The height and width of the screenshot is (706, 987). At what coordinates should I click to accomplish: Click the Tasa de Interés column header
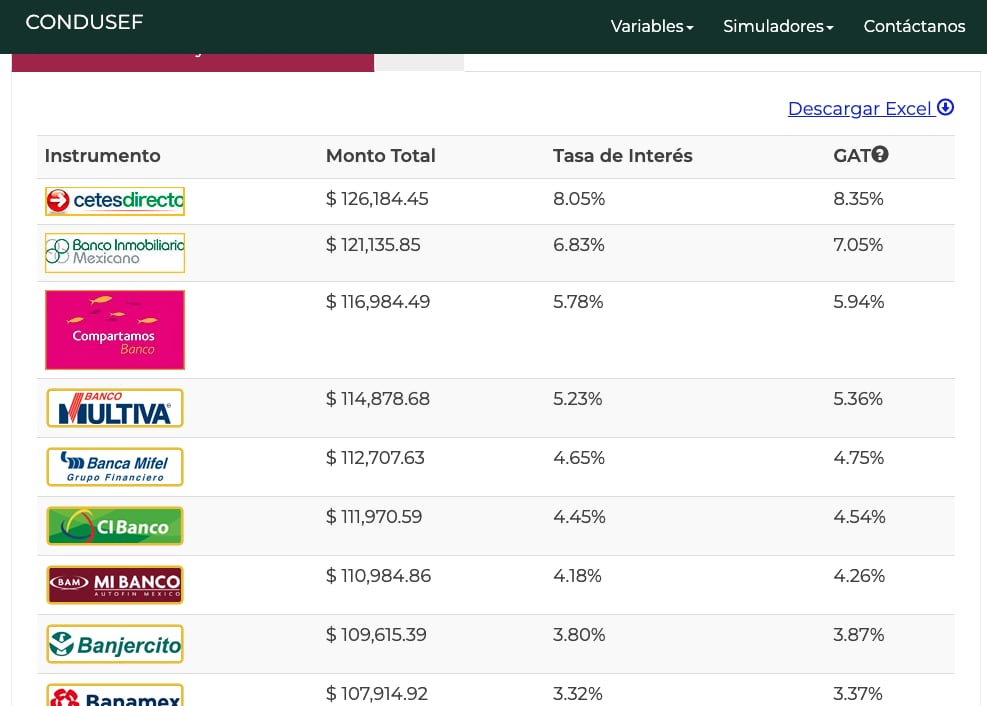coord(622,156)
